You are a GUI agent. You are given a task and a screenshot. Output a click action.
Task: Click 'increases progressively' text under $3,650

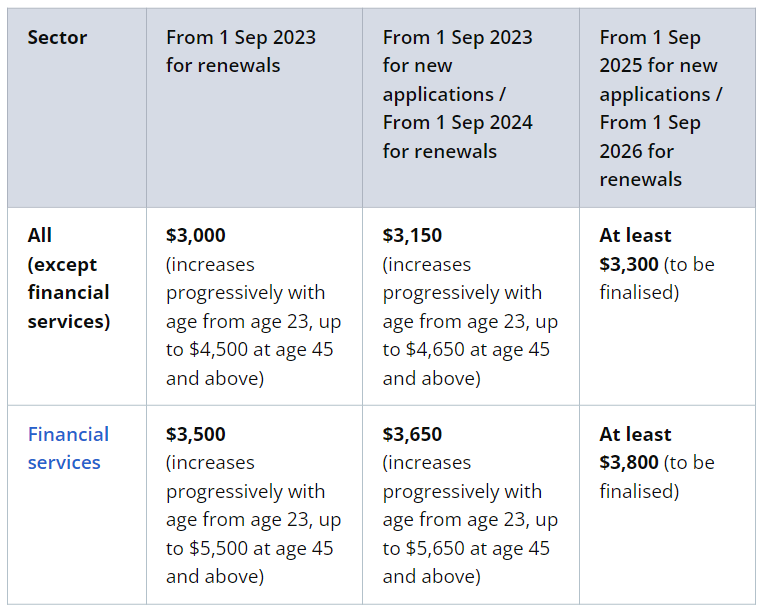tap(461, 477)
